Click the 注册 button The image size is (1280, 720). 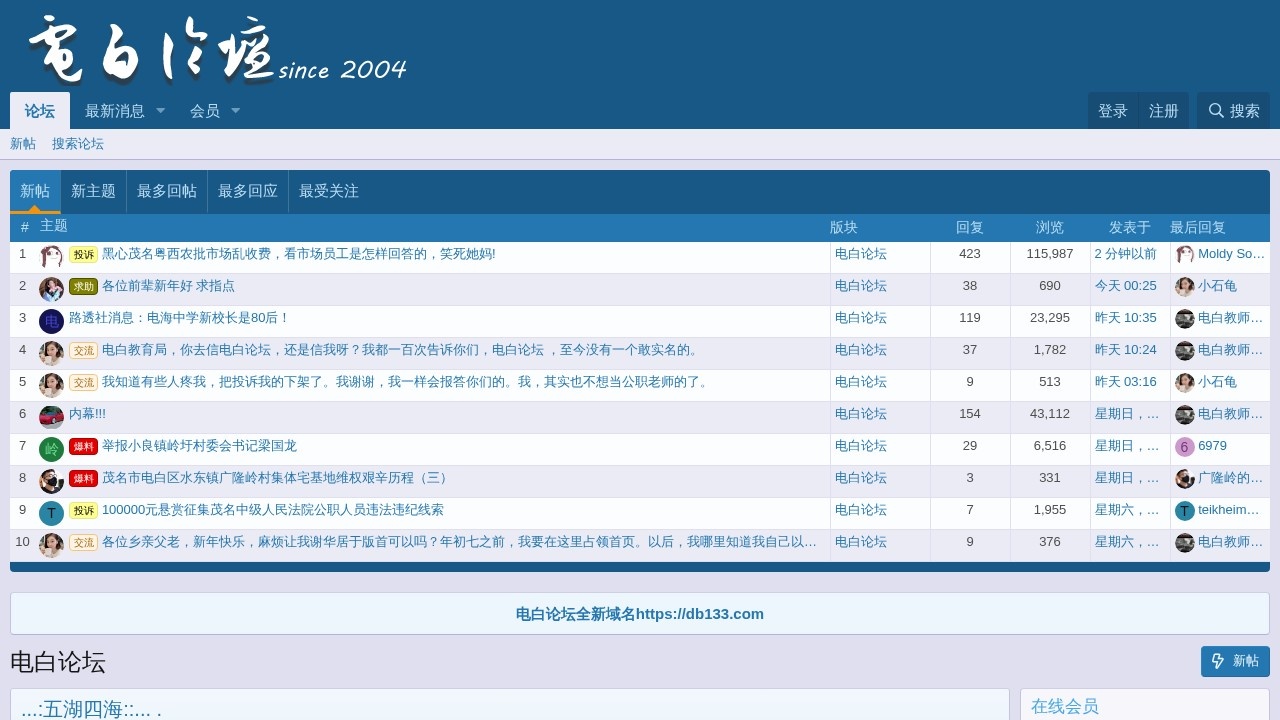(1163, 111)
